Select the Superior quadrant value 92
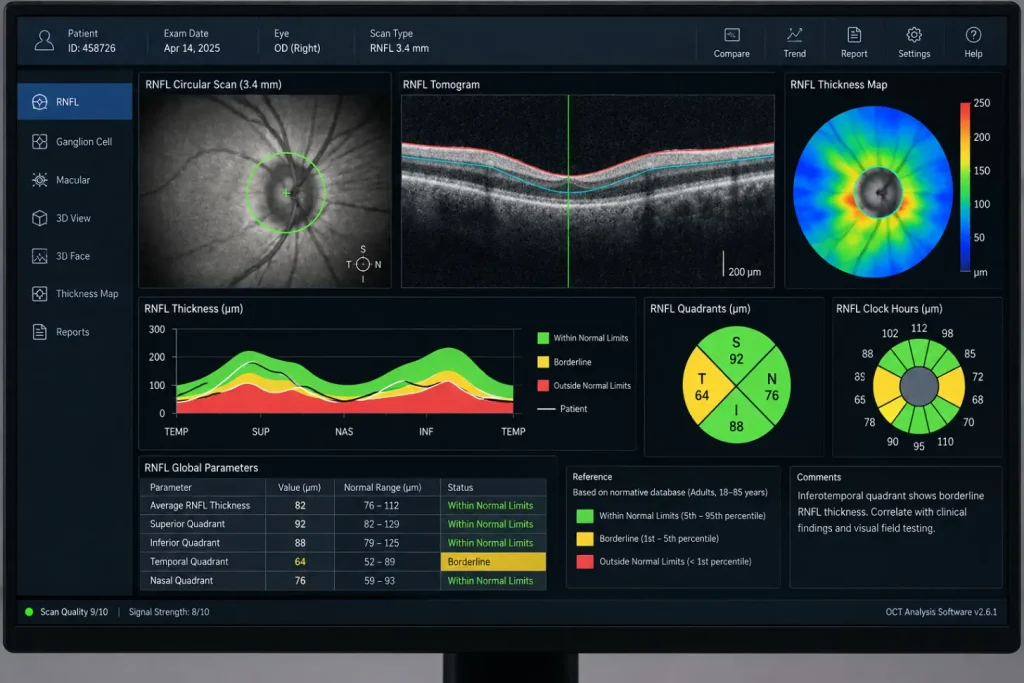Image resolution: width=1024 pixels, height=683 pixels. pos(736,359)
